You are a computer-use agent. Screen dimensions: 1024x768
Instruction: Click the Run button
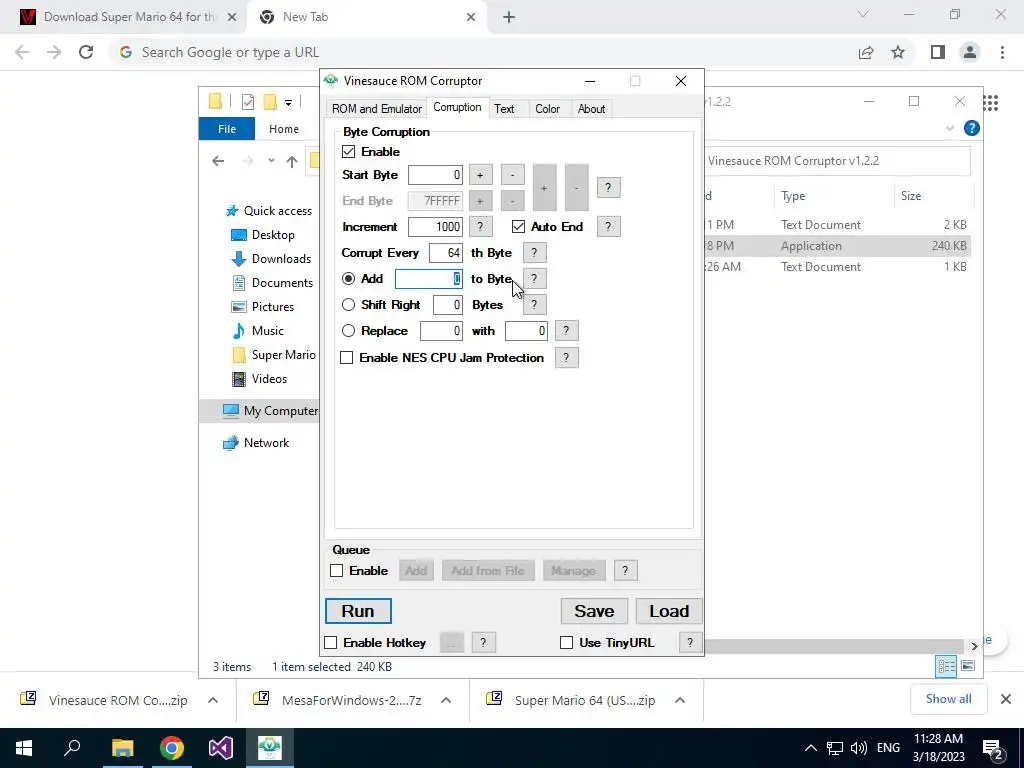[x=358, y=611]
